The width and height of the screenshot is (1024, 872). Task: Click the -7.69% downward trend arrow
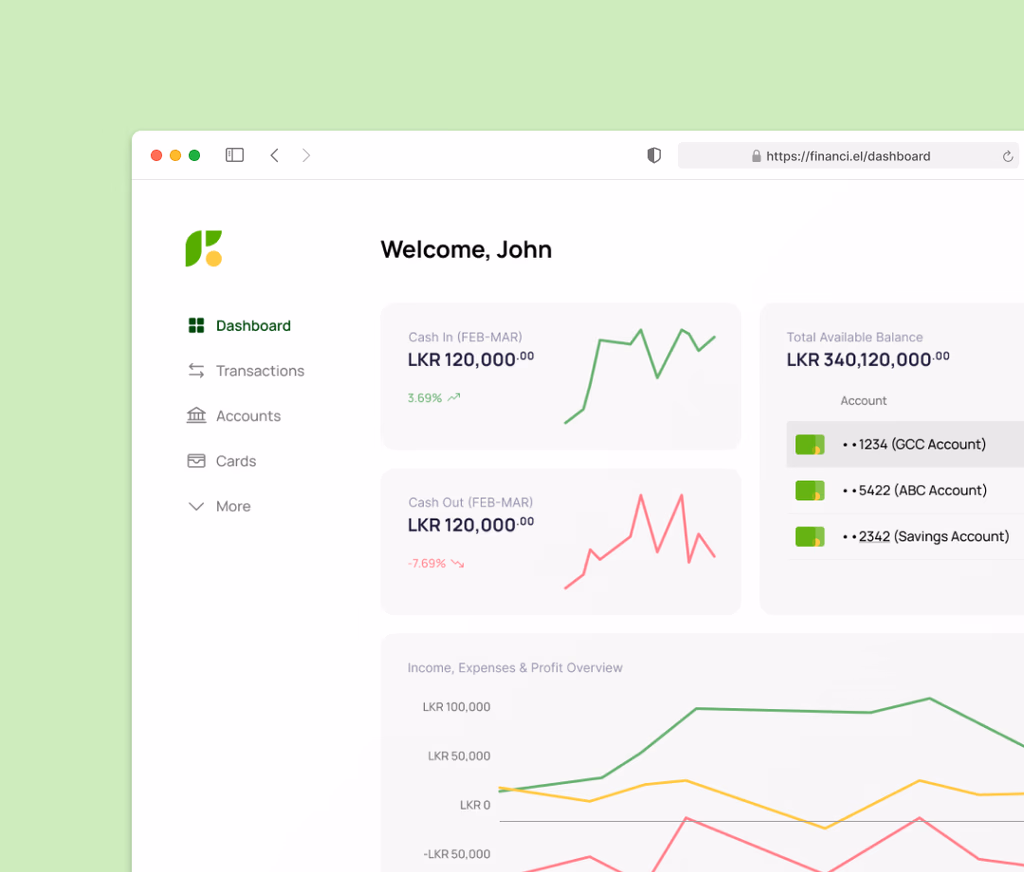(x=457, y=563)
